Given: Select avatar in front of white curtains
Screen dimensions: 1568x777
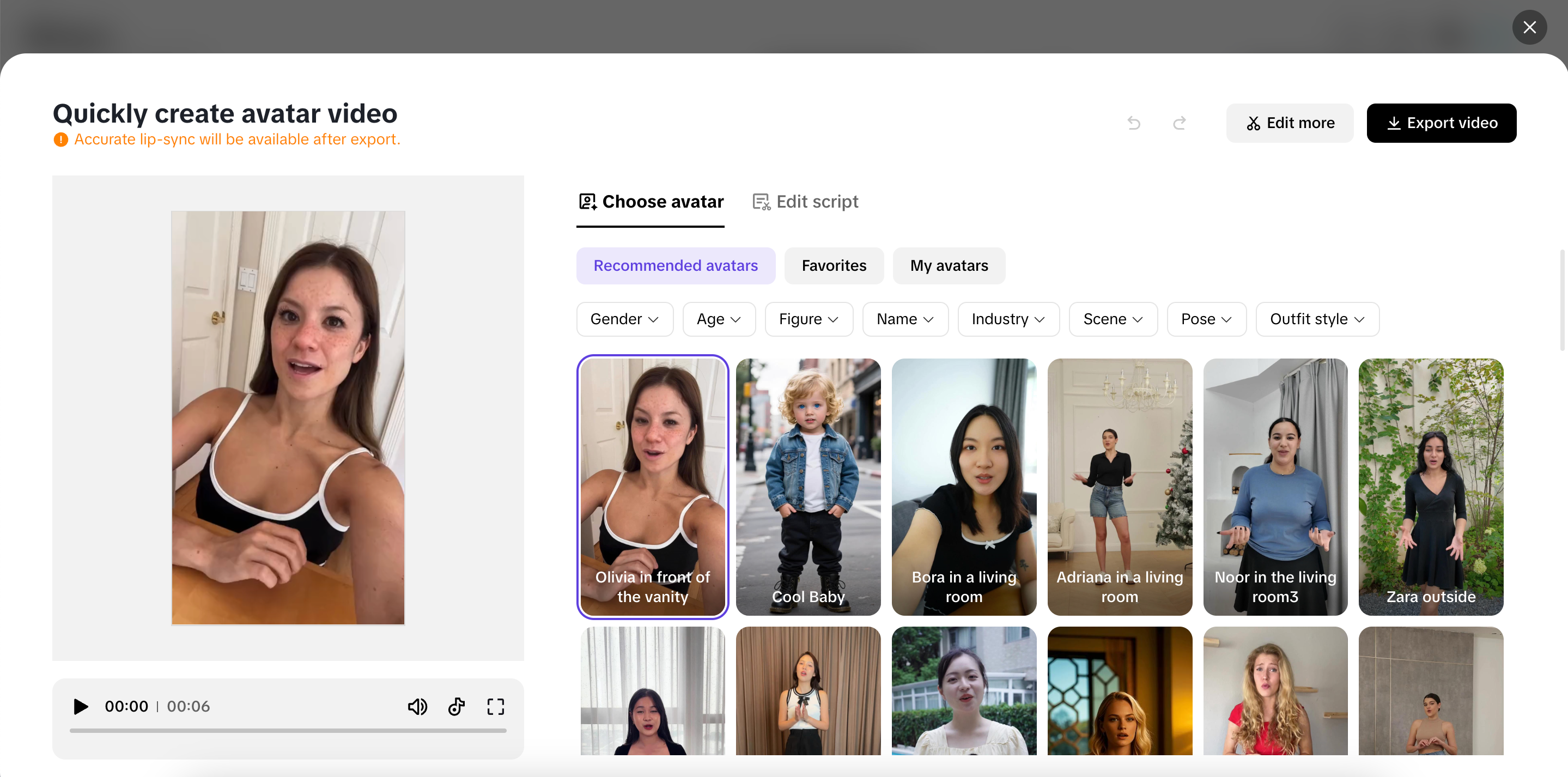Looking at the screenshot, I should (x=653, y=690).
